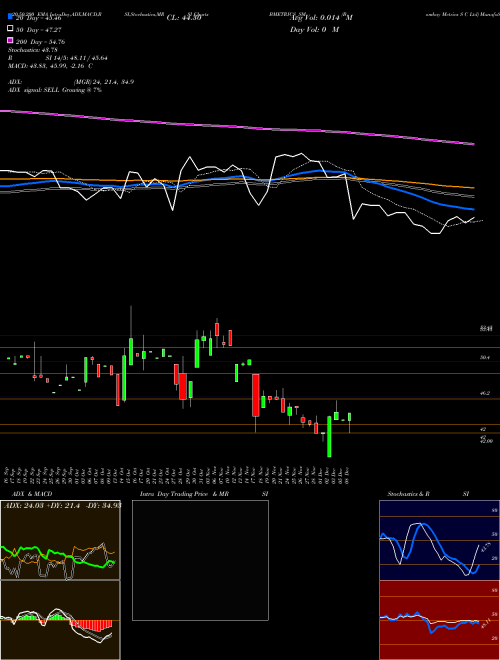Click the white 50 Day EMA legend swatch
The width and height of the screenshot is (500, 660).
click(x=11, y=29)
